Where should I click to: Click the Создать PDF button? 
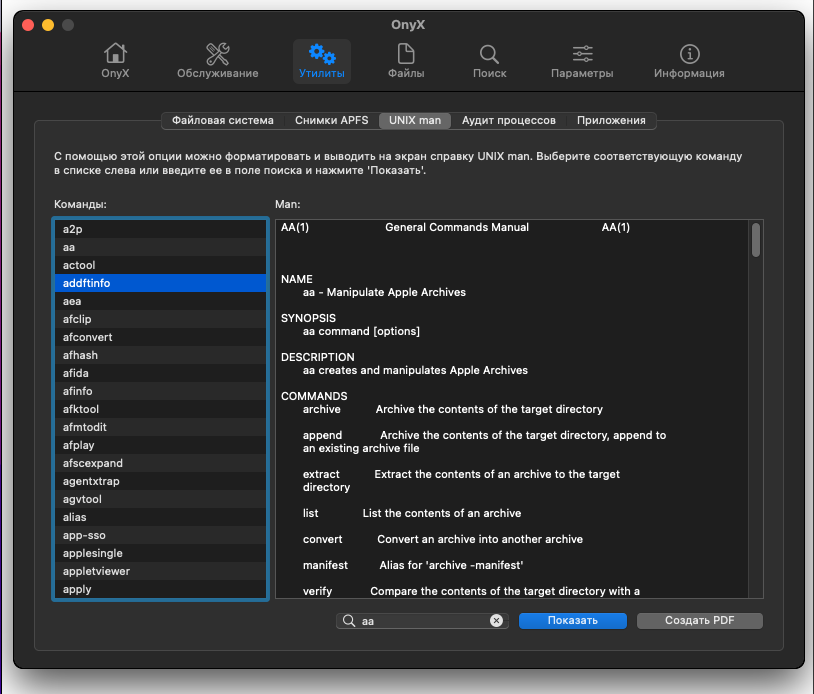point(699,621)
